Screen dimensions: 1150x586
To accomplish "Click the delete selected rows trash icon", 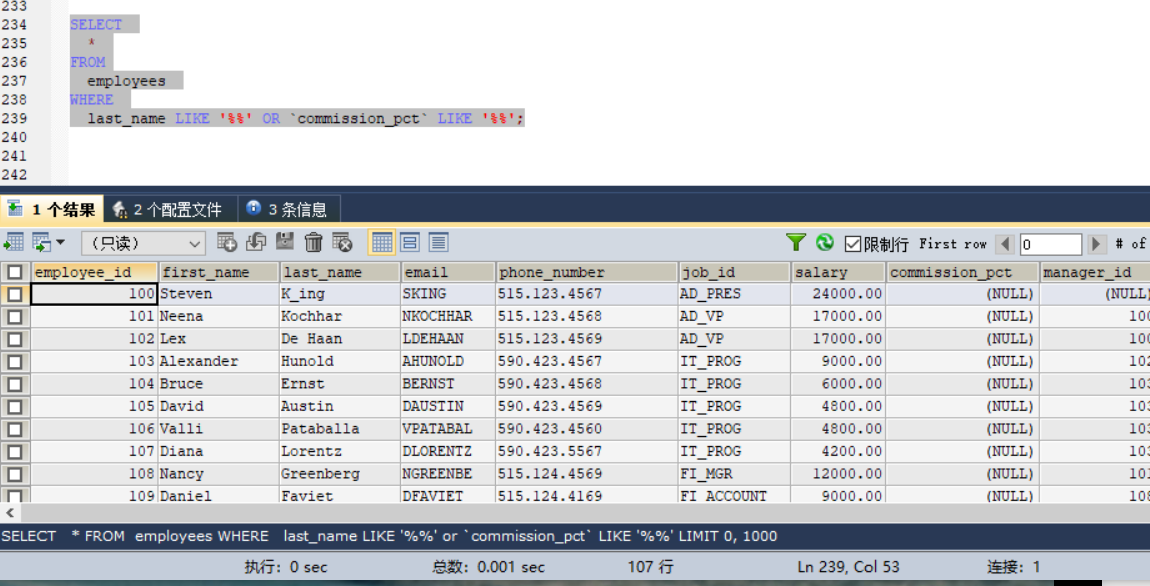I will click(313, 242).
